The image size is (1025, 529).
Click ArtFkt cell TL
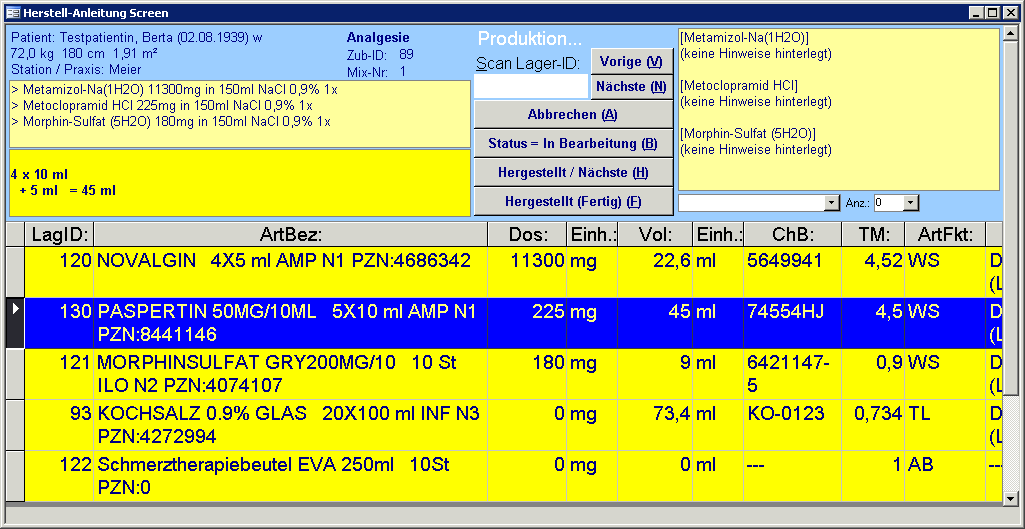945,425
